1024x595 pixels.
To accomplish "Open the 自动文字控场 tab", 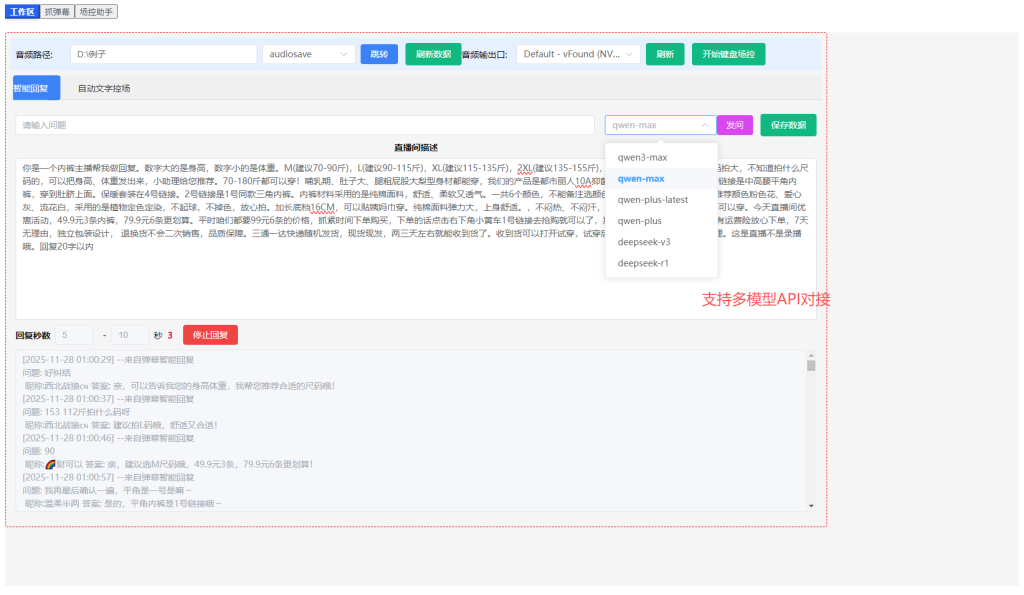I will tap(104, 88).
